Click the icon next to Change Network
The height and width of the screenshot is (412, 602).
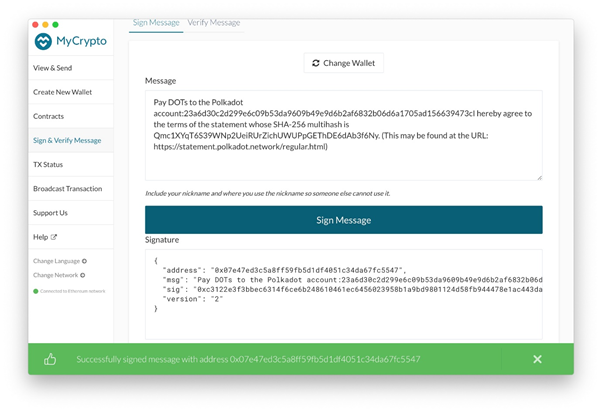click(84, 275)
